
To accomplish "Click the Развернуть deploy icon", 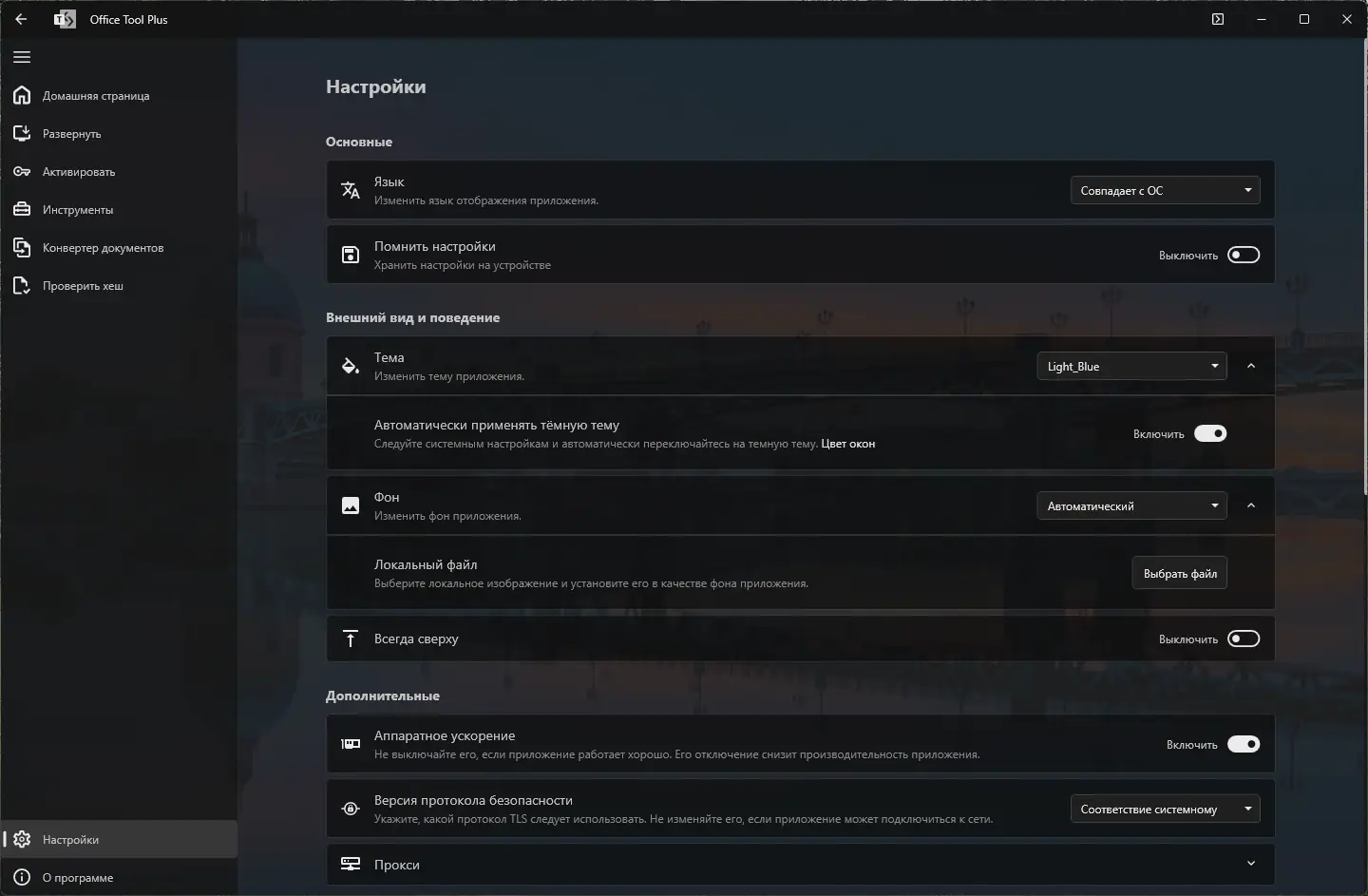I will pyautogui.click(x=22, y=133).
